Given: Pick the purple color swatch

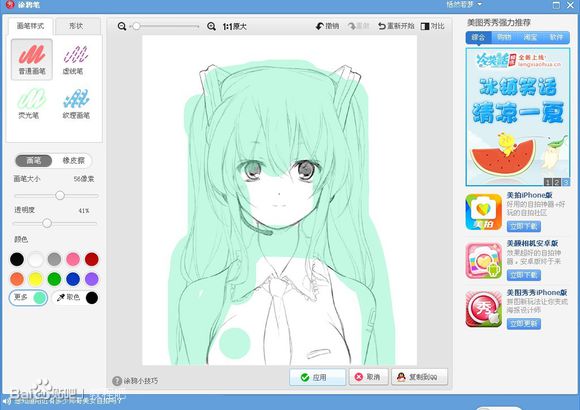Looking at the screenshot, I should point(92,279).
